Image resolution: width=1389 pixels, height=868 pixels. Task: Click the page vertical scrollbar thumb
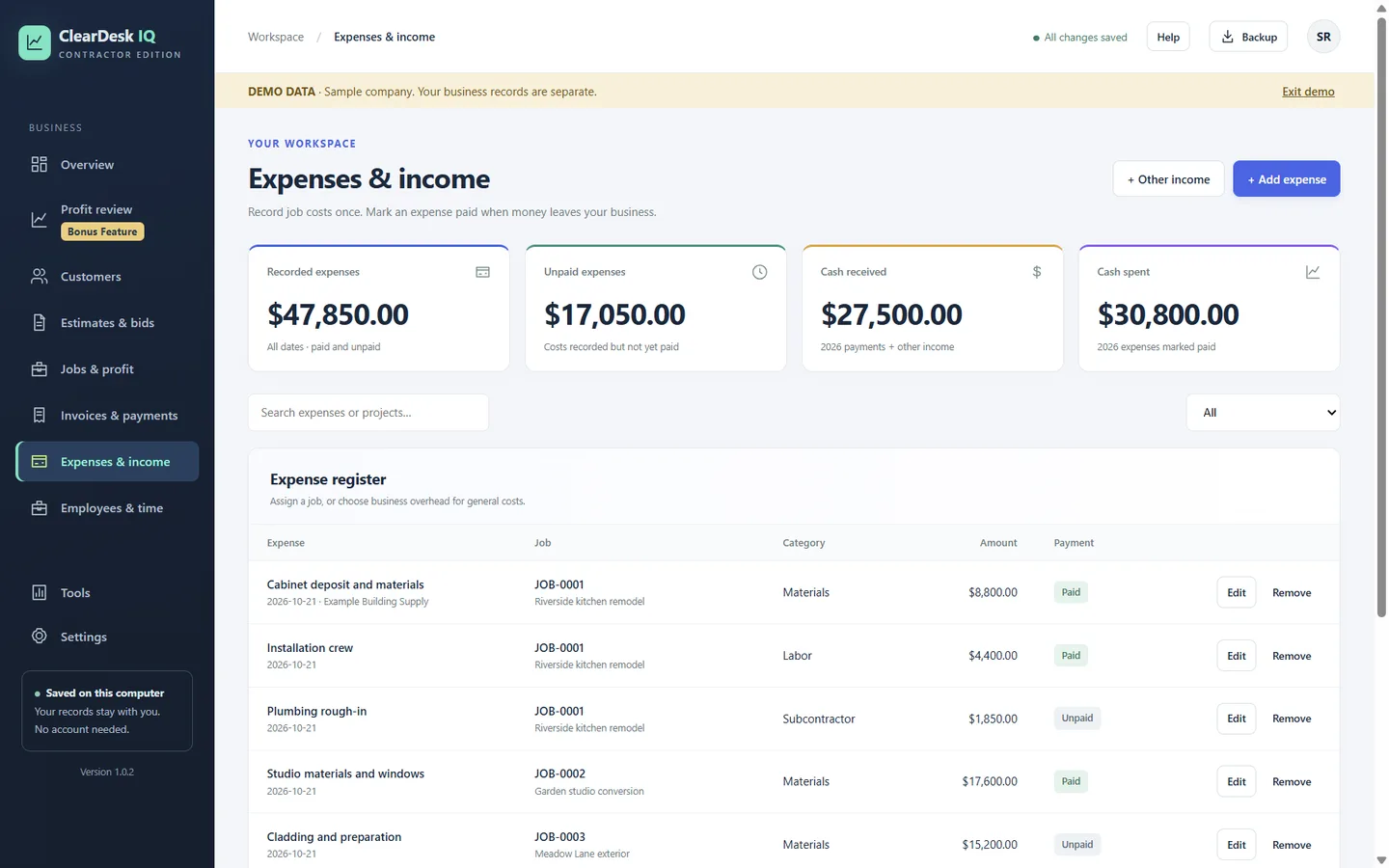[x=1381, y=318]
